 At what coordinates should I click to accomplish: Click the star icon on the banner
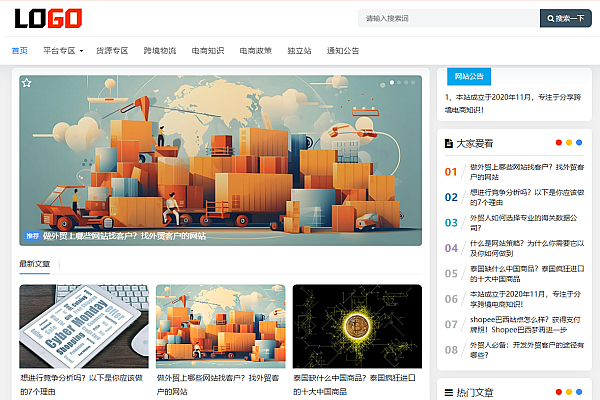point(27,83)
